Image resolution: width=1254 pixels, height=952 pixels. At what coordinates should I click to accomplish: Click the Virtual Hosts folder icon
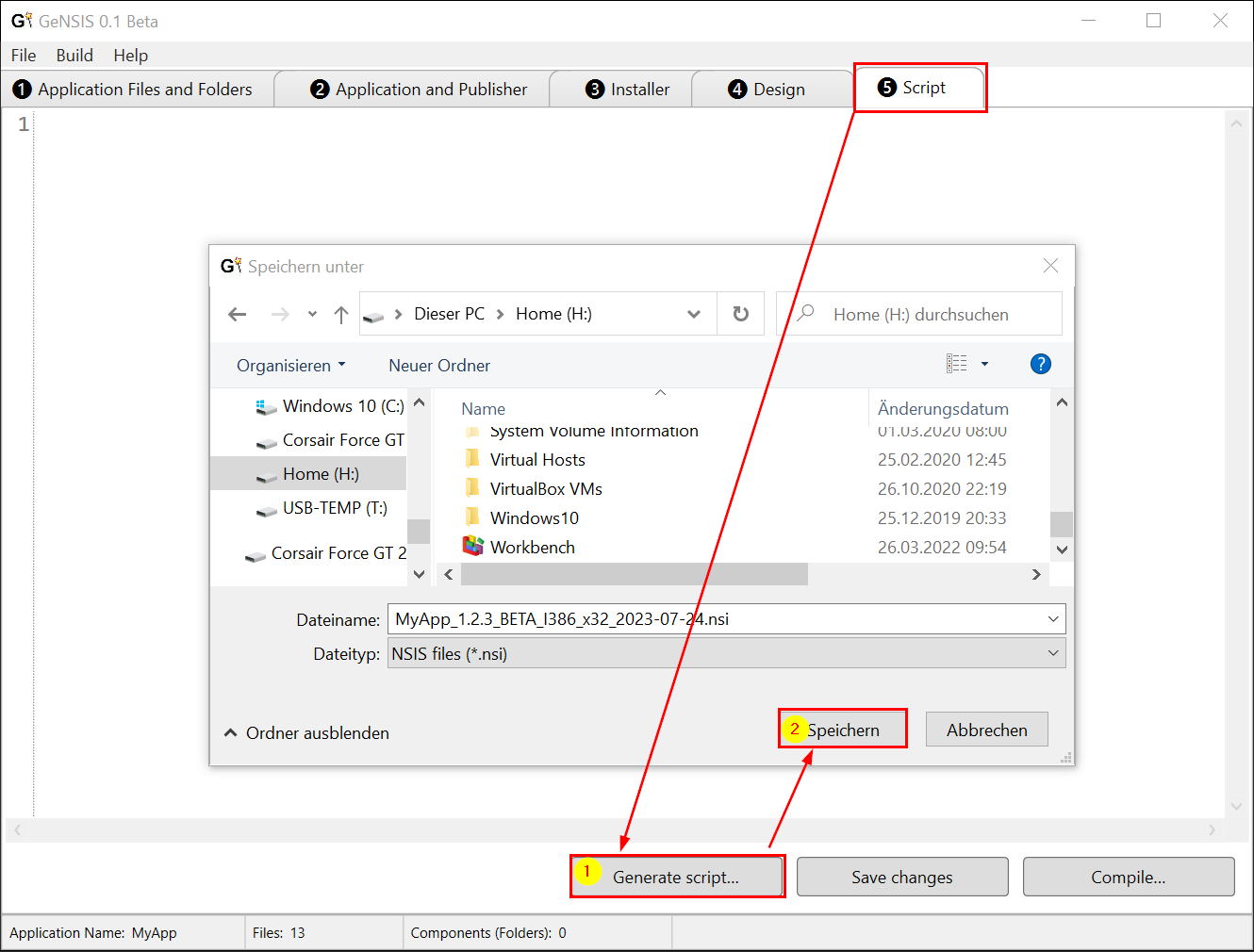pyautogui.click(x=472, y=459)
